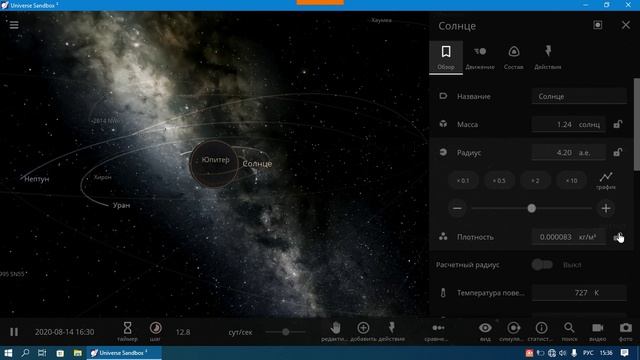The image size is (640, 360).
Task: Pause the simulation
Action: coord(14,332)
